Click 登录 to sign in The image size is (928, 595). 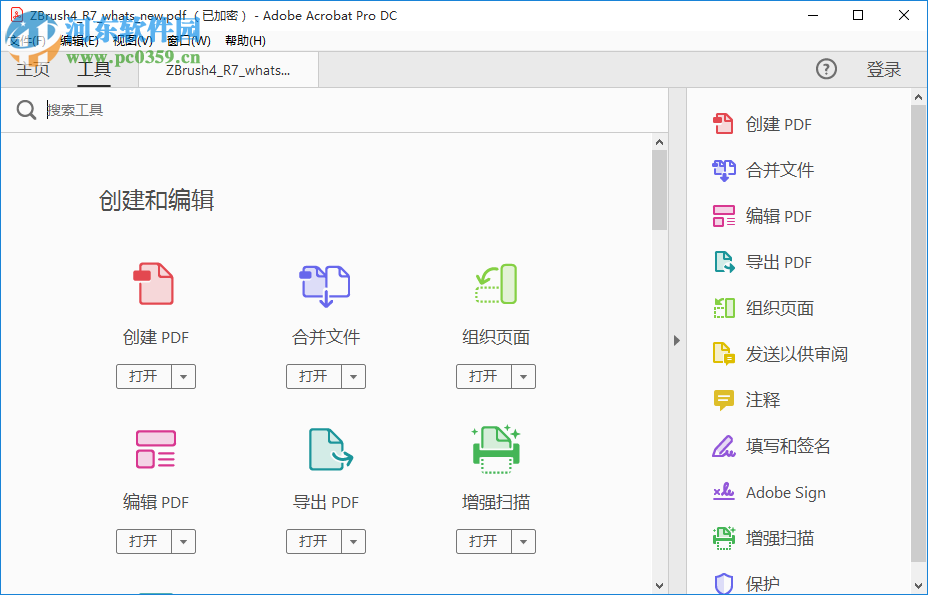pos(884,69)
